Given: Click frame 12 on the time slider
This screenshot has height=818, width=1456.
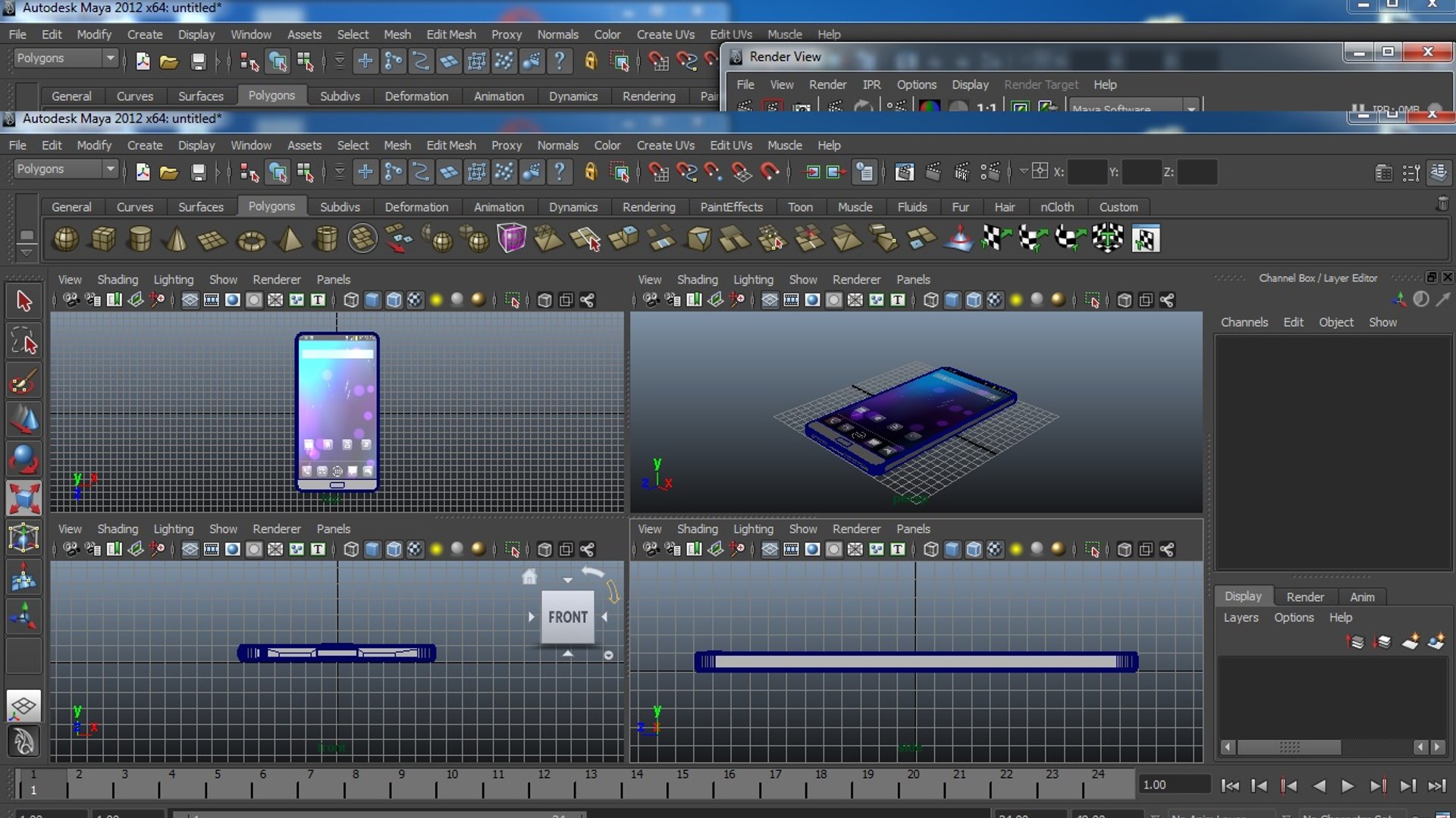Looking at the screenshot, I should 544,784.
